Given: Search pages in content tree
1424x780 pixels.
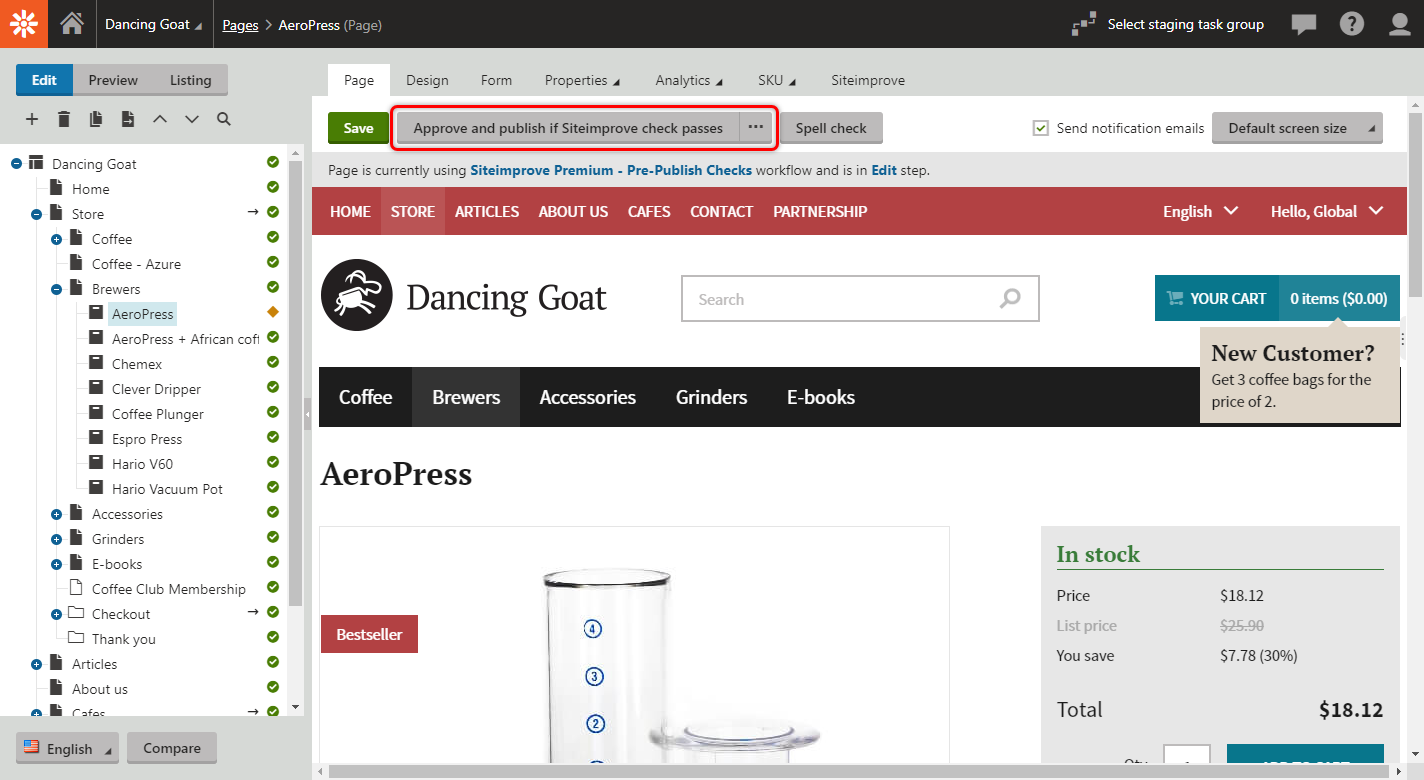Looking at the screenshot, I should [x=224, y=119].
